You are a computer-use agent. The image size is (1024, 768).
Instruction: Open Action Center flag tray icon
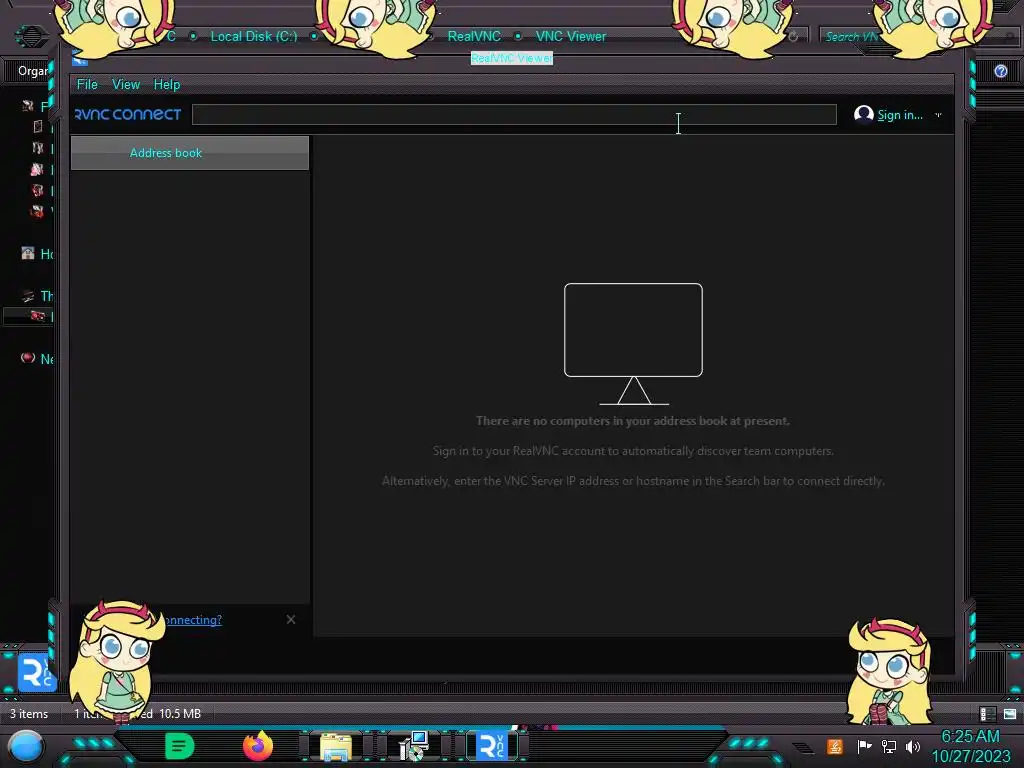(864, 746)
